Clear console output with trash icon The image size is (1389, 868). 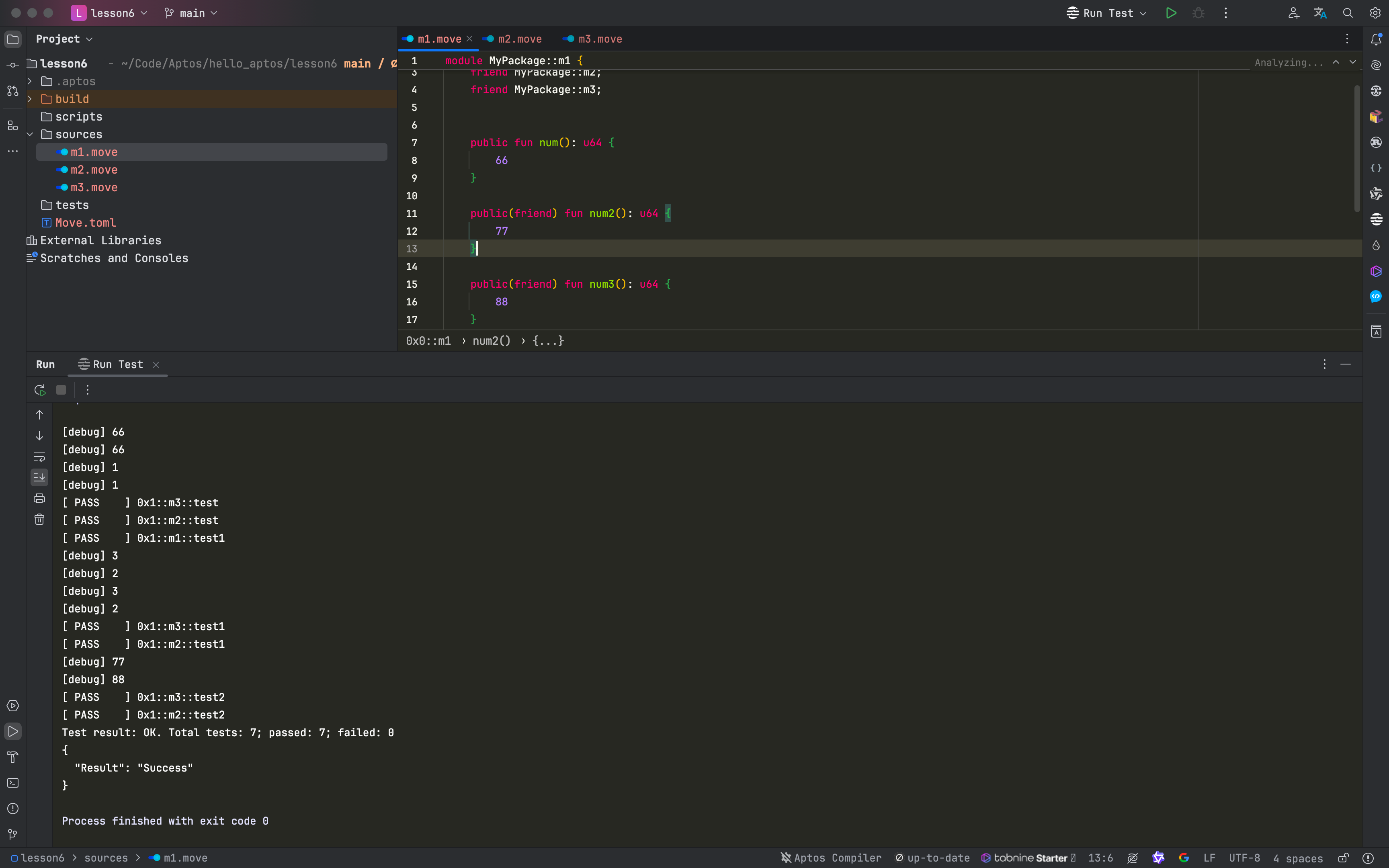[x=39, y=519]
